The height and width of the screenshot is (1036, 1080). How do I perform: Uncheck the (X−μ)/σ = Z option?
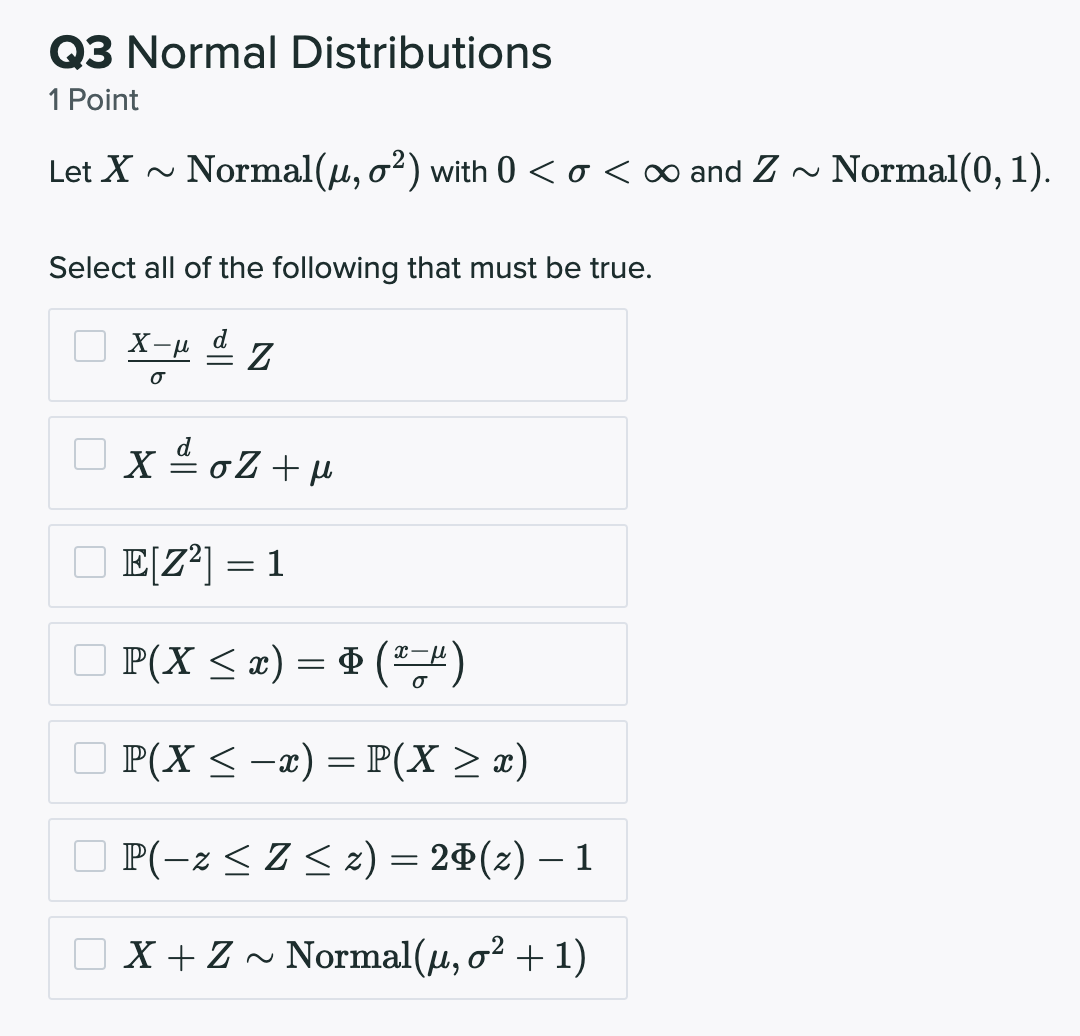coord(88,346)
